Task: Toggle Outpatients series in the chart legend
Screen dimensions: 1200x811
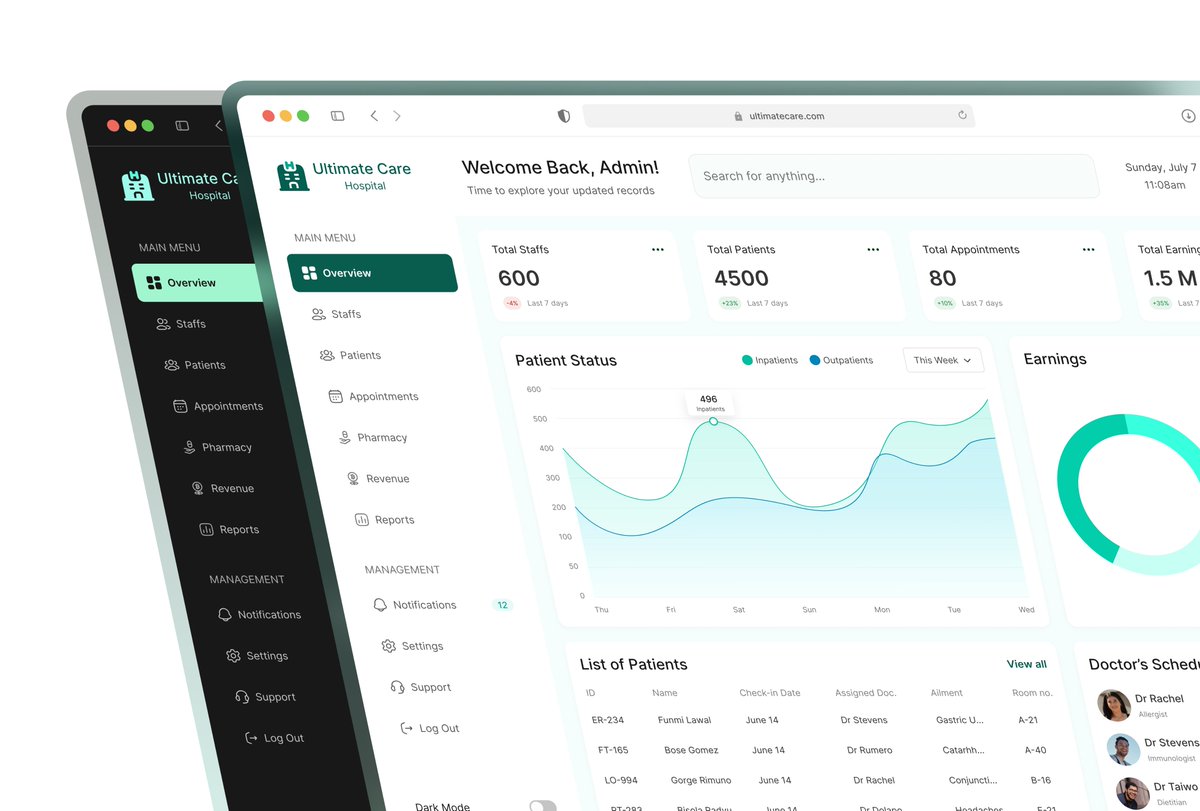Action: pyautogui.click(x=841, y=360)
